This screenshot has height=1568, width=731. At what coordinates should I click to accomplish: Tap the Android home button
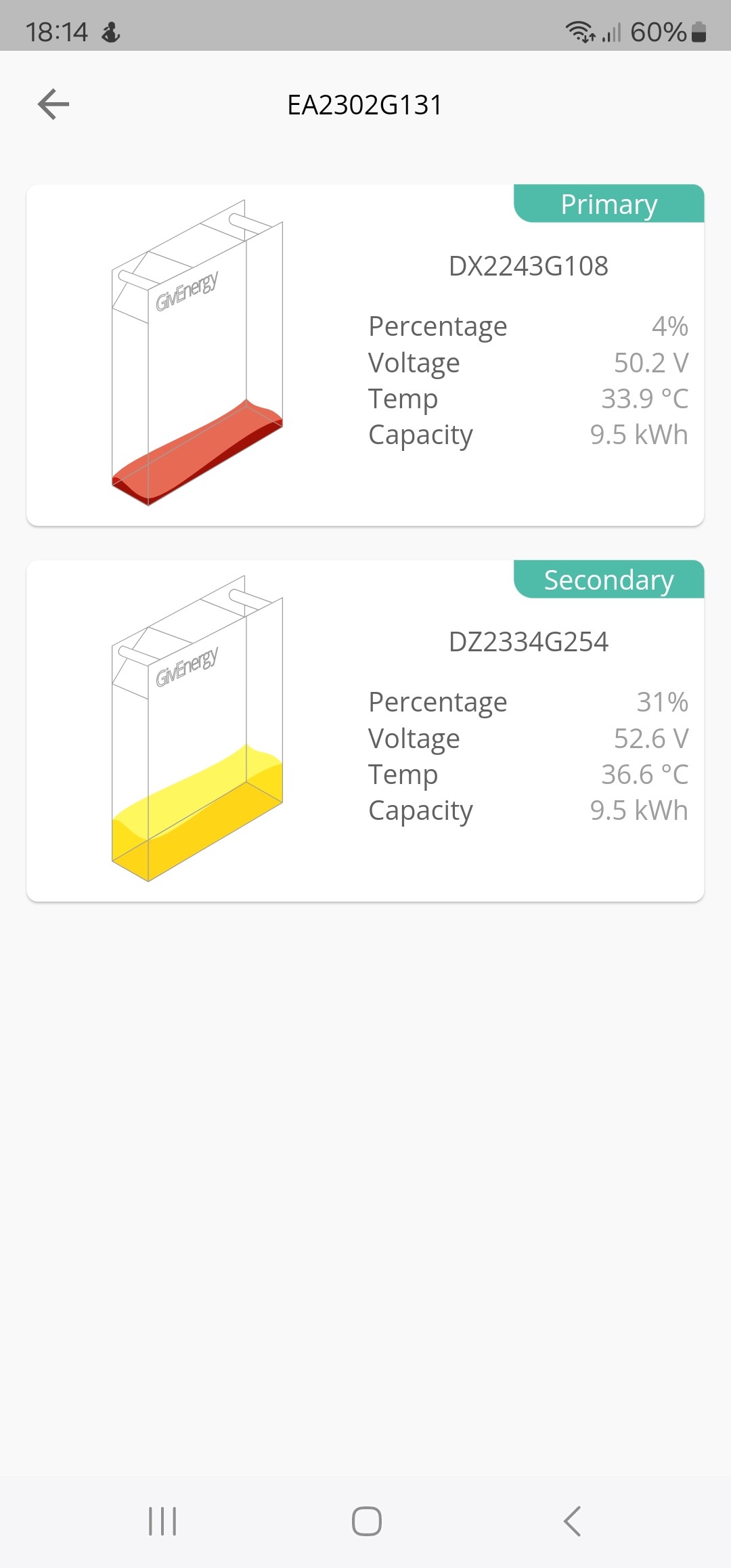[367, 1521]
